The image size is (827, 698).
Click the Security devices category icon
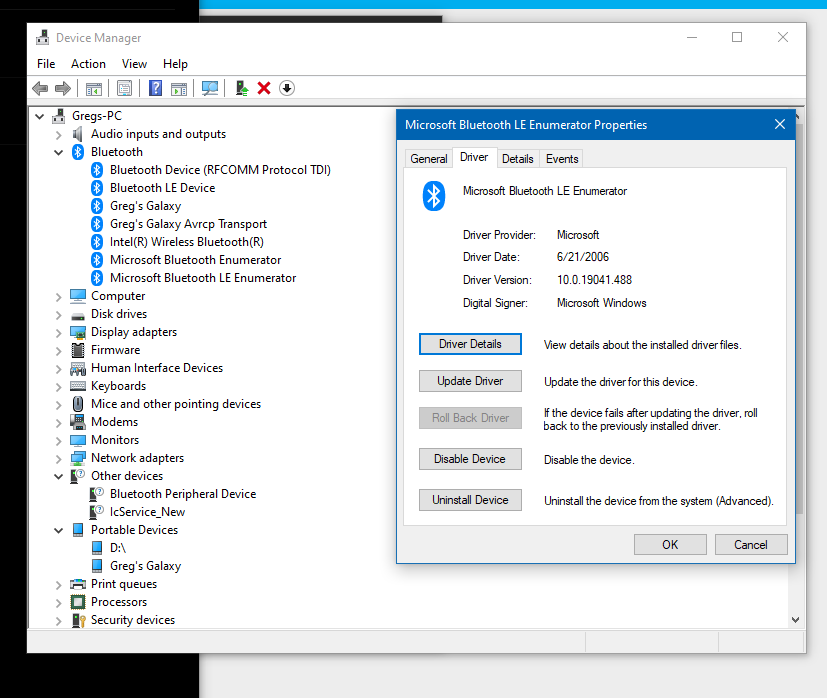[x=78, y=620]
